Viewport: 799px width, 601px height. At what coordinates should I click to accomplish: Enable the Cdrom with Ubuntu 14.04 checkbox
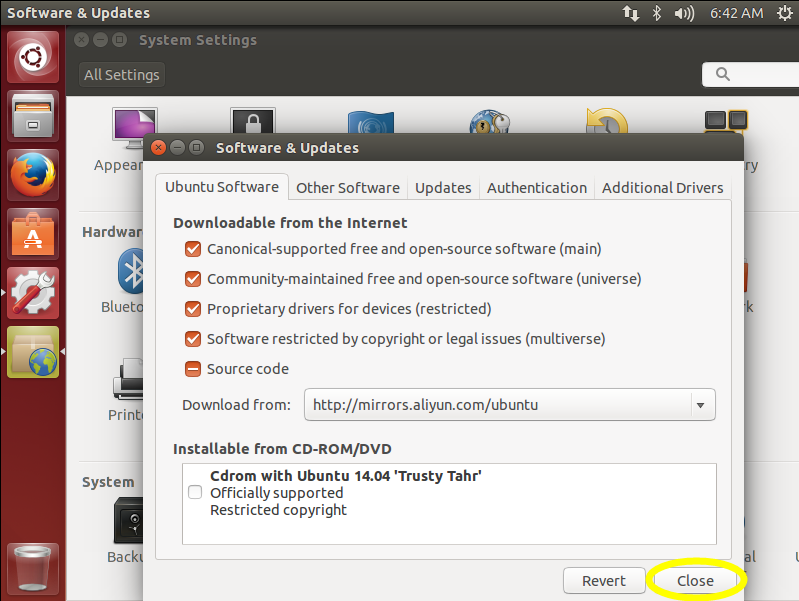point(195,492)
